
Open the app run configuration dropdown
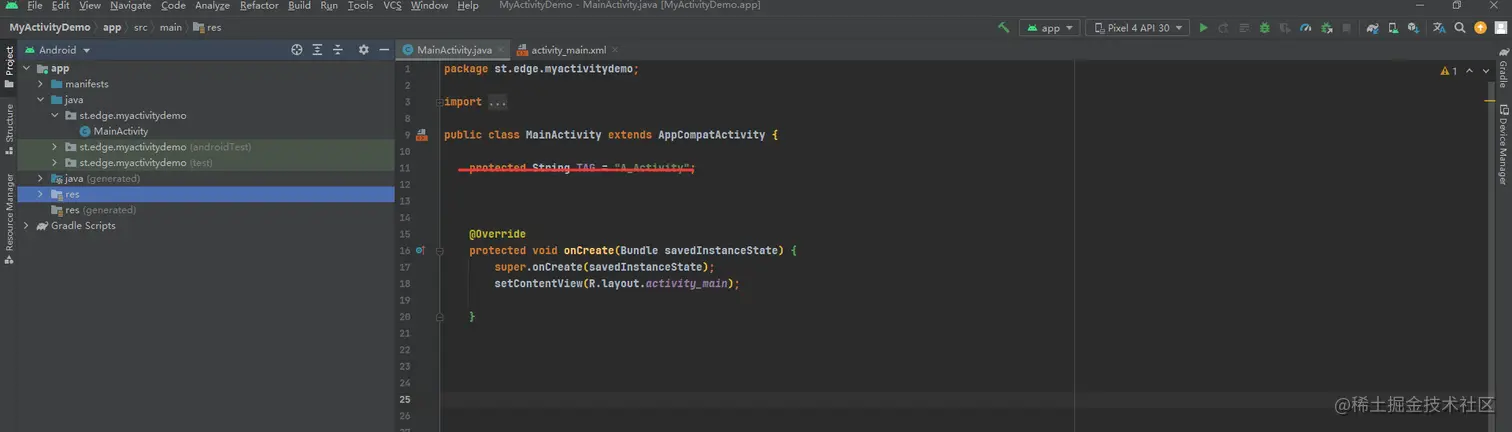pyautogui.click(x=1050, y=28)
